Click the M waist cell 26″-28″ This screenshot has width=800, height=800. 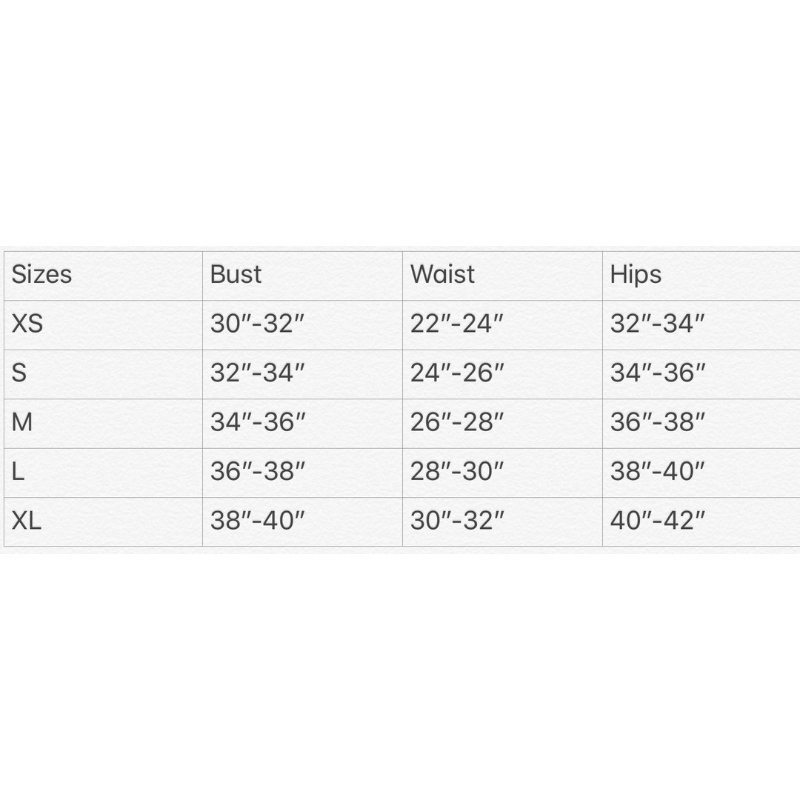click(457, 422)
